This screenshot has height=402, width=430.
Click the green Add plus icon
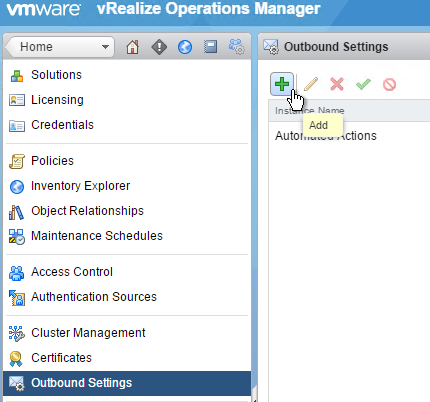pos(282,84)
